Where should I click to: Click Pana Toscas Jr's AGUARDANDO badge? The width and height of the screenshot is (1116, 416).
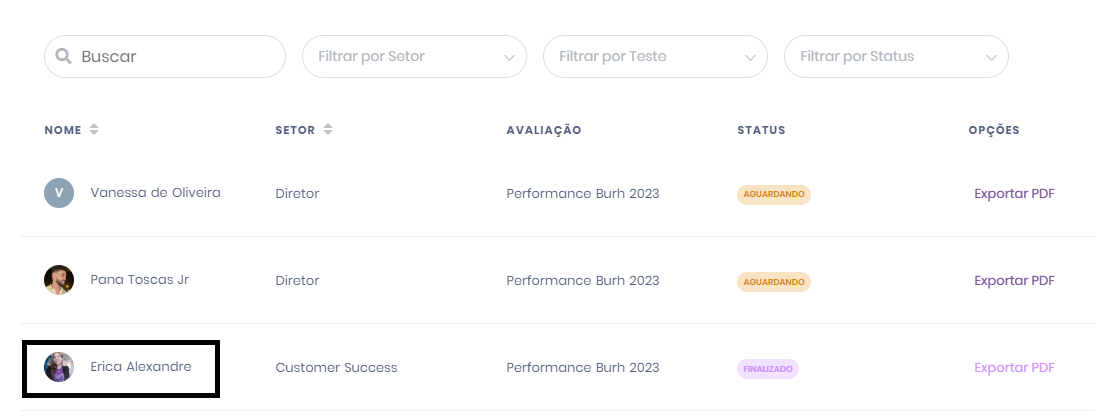click(774, 282)
